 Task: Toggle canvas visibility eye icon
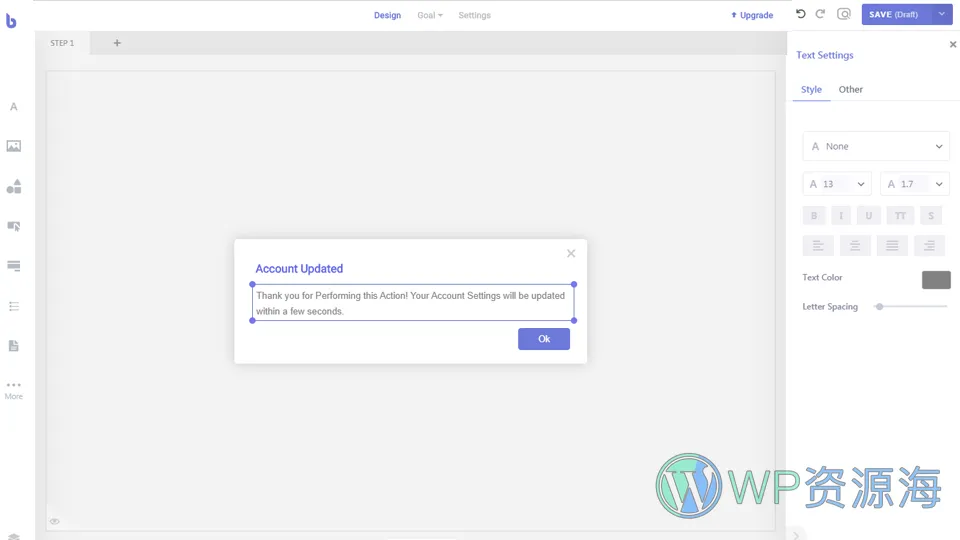point(55,521)
